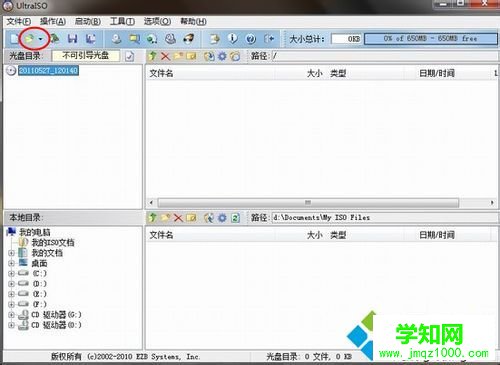Click the Extract icon in 光盘目录 toolbar
The image size is (500, 365).
pos(209,56)
